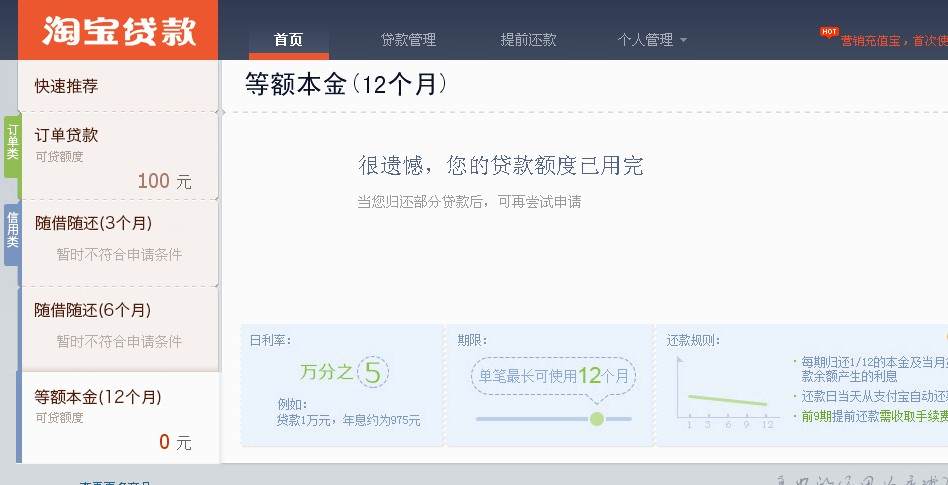Expand the 个人管理 dropdown menu
This screenshot has width=948, height=485.
pyautogui.click(x=652, y=40)
